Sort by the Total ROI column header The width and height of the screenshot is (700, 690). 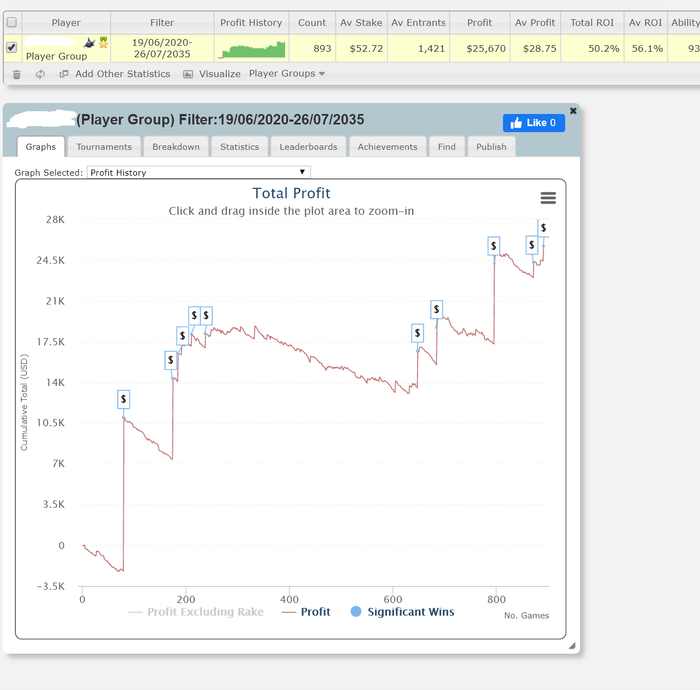tap(592, 22)
